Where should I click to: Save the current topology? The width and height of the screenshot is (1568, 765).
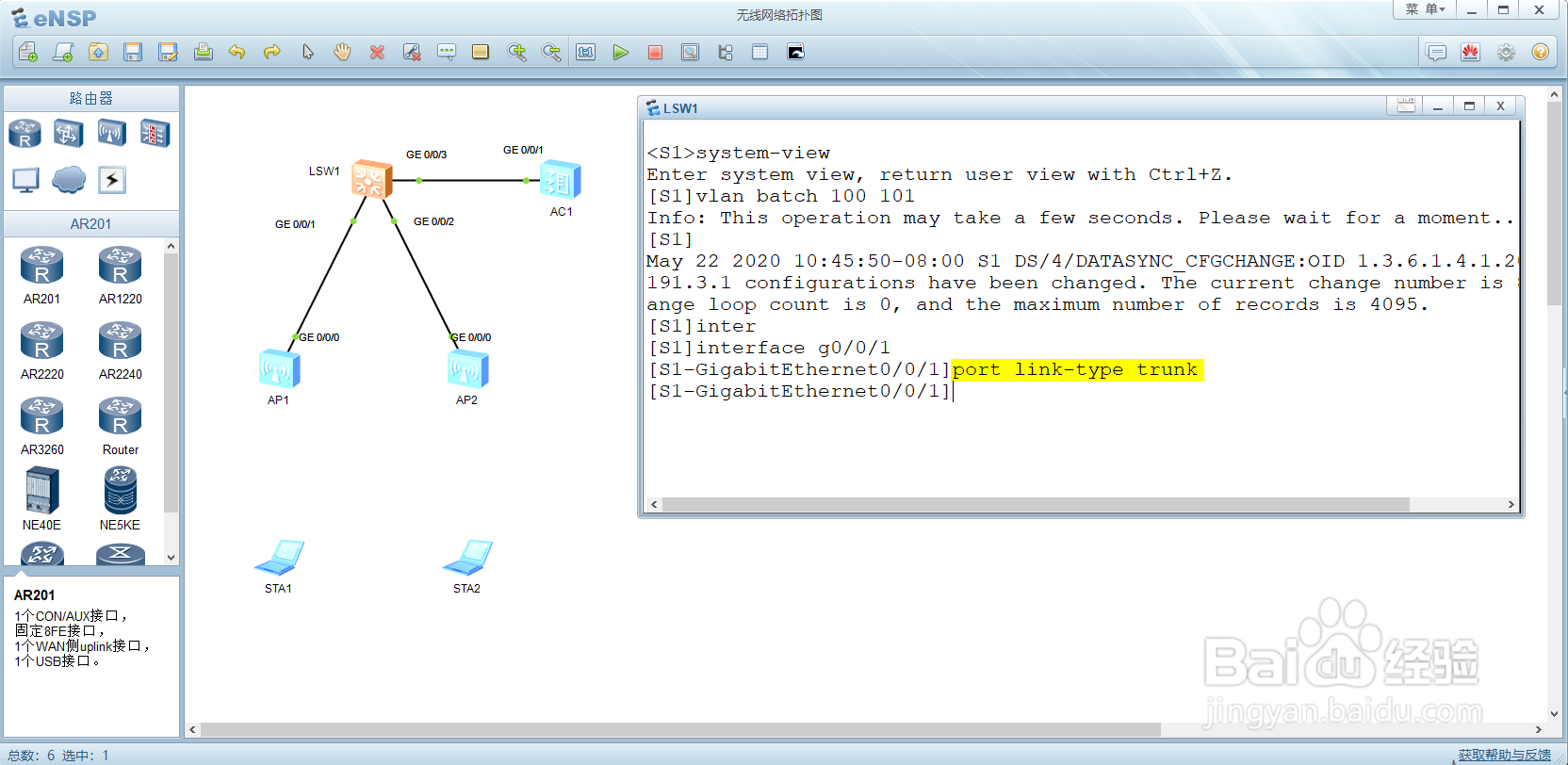[x=133, y=52]
